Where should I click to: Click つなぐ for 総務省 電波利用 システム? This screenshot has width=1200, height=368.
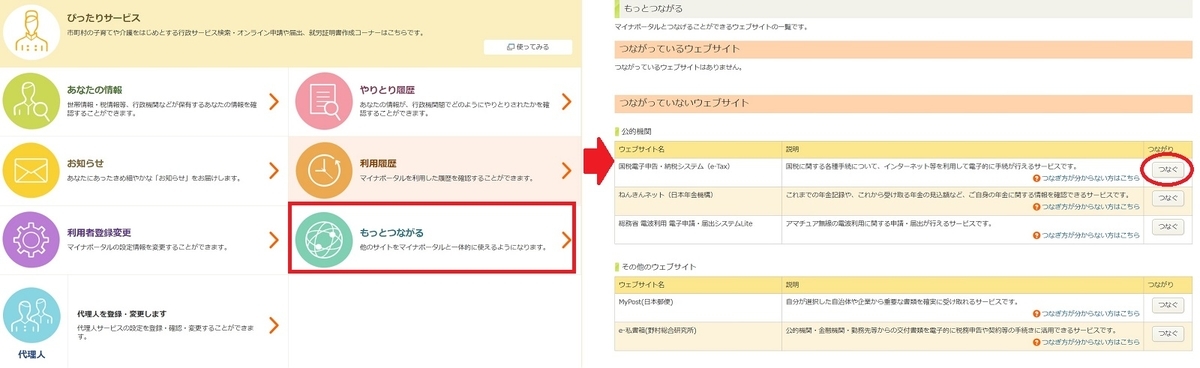pyautogui.click(x=1167, y=228)
